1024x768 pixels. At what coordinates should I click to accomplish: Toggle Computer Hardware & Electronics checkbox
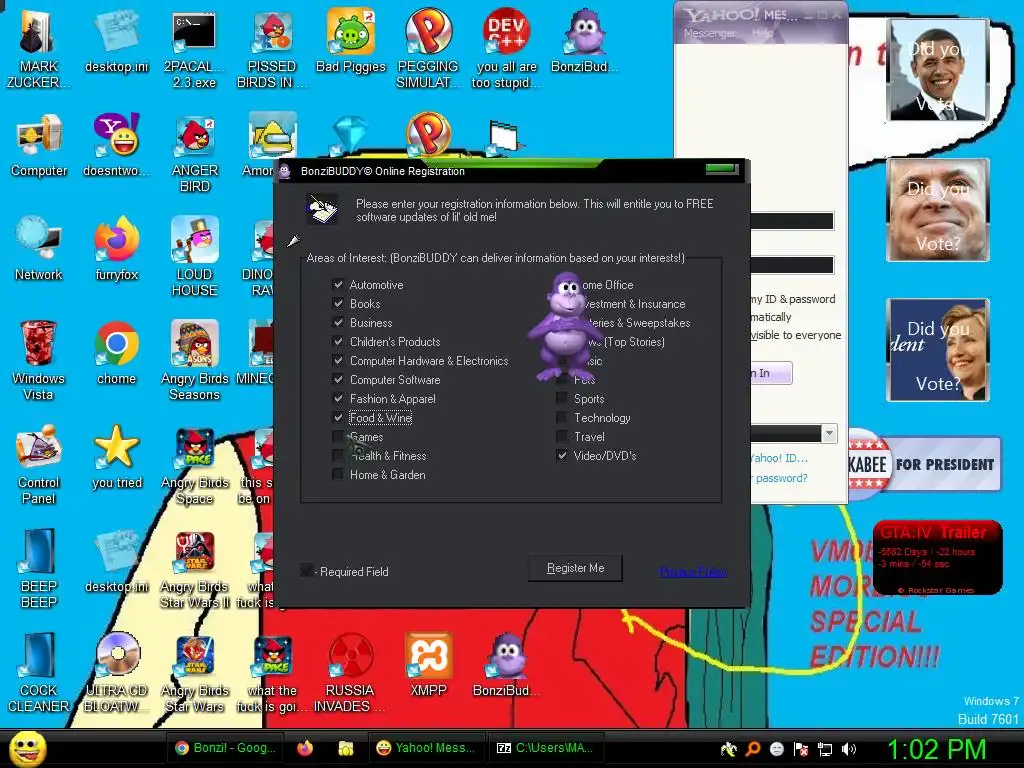(x=338, y=360)
